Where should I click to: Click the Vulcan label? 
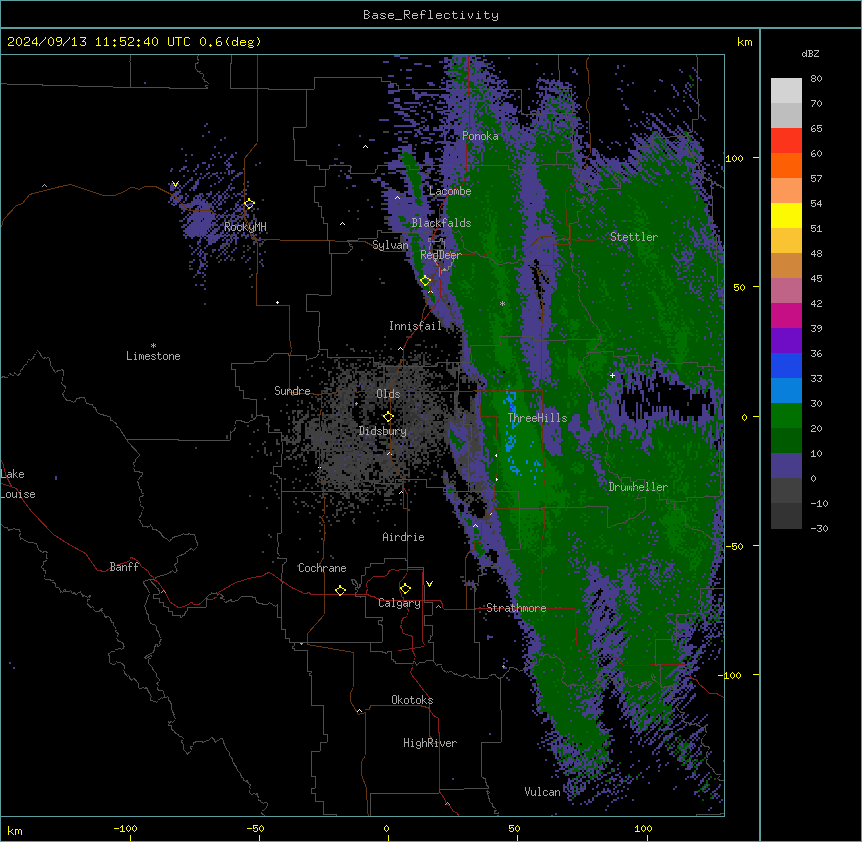(542, 792)
